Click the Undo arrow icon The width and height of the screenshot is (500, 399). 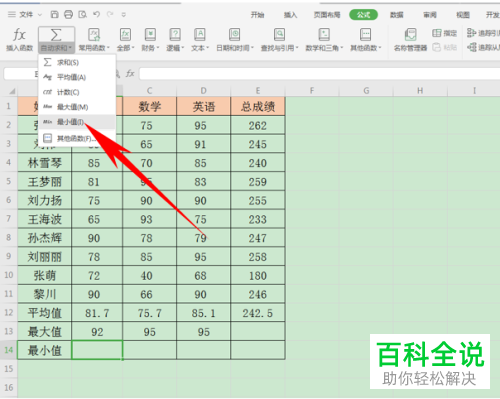click(x=97, y=14)
